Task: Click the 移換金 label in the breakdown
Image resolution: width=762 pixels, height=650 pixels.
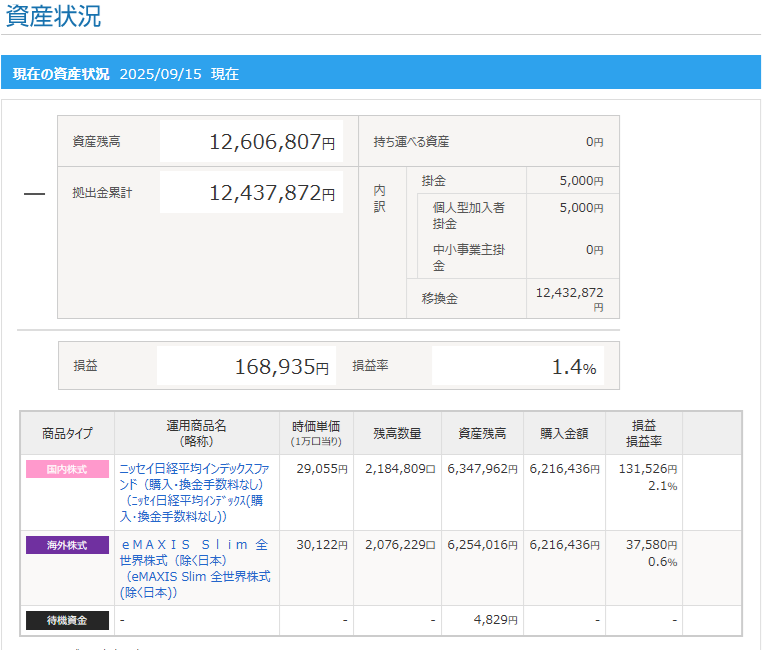Action: (x=439, y=298)
